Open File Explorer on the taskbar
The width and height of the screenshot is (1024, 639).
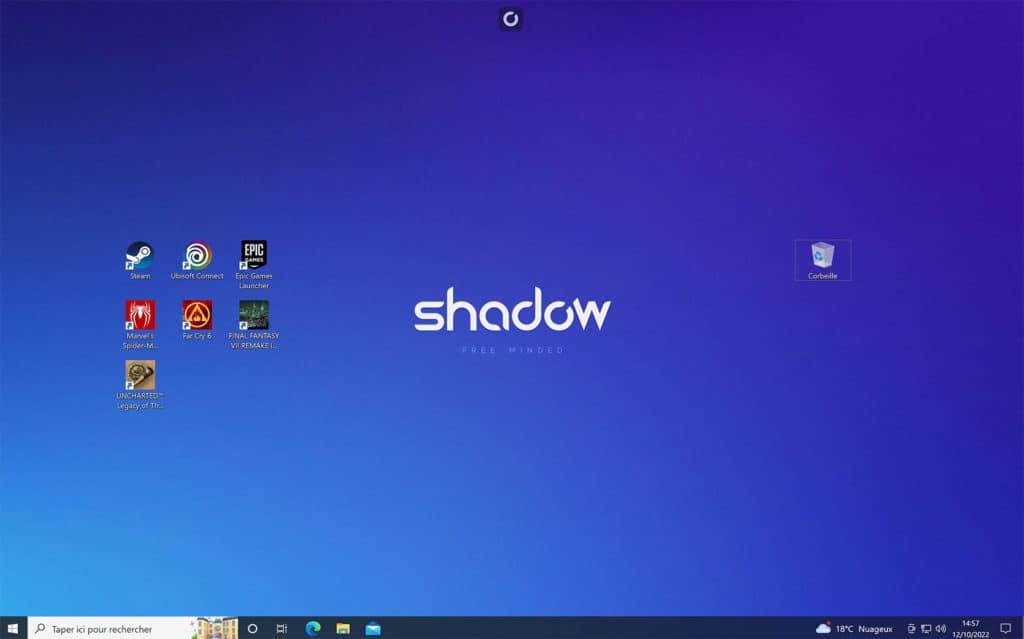tap(343, 628)
